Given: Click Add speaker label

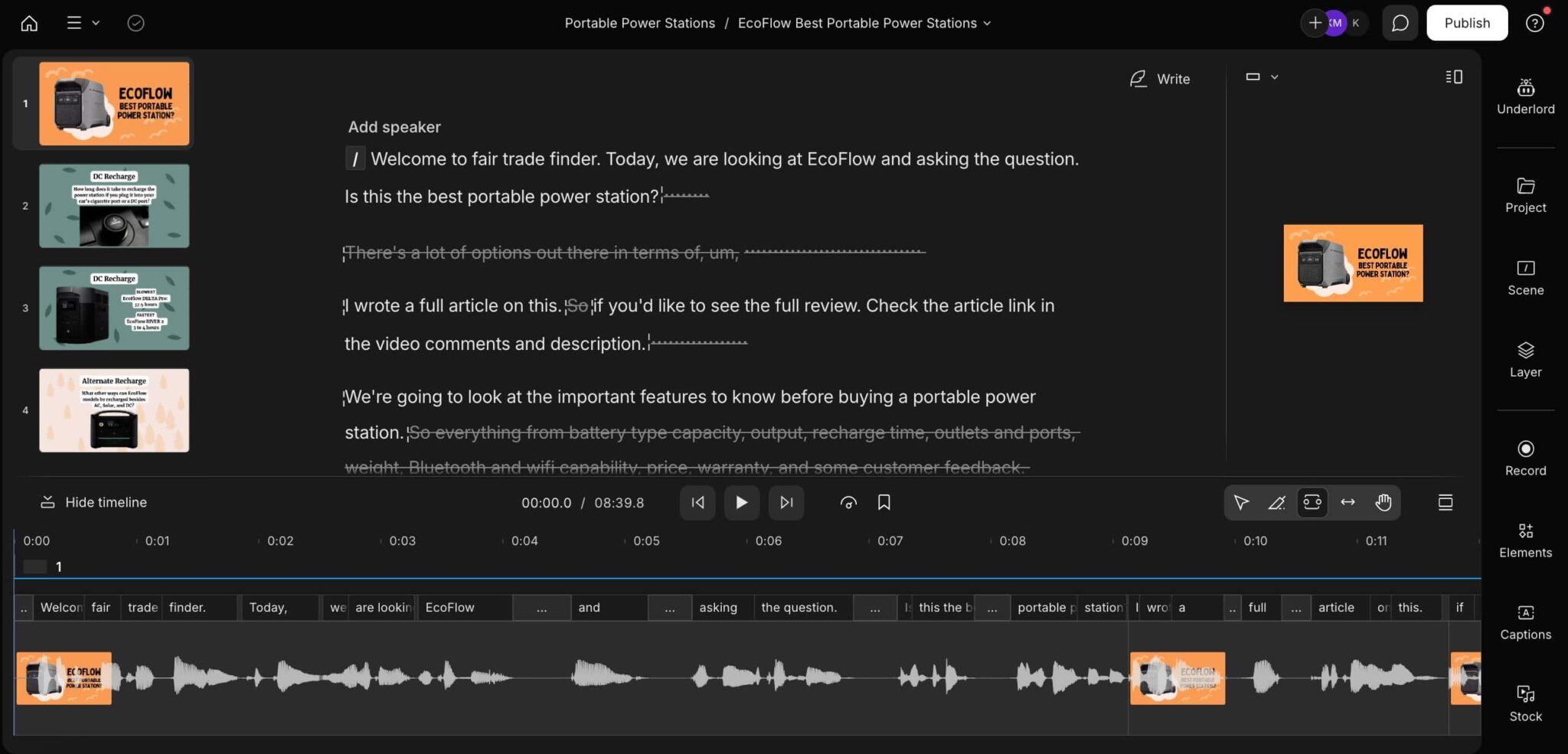Looking at the screenshot, I should click(x=394, y=127).
